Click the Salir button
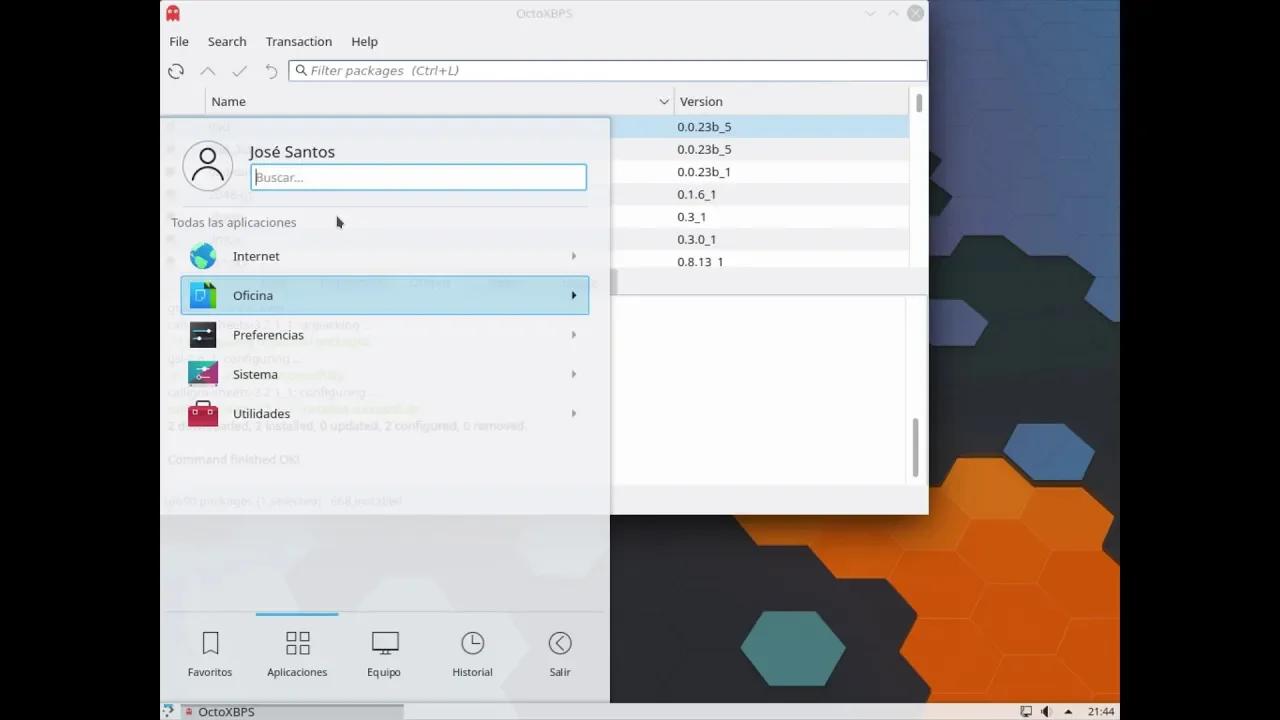This screenshot has height=720, width=1280. click(559, 651)
